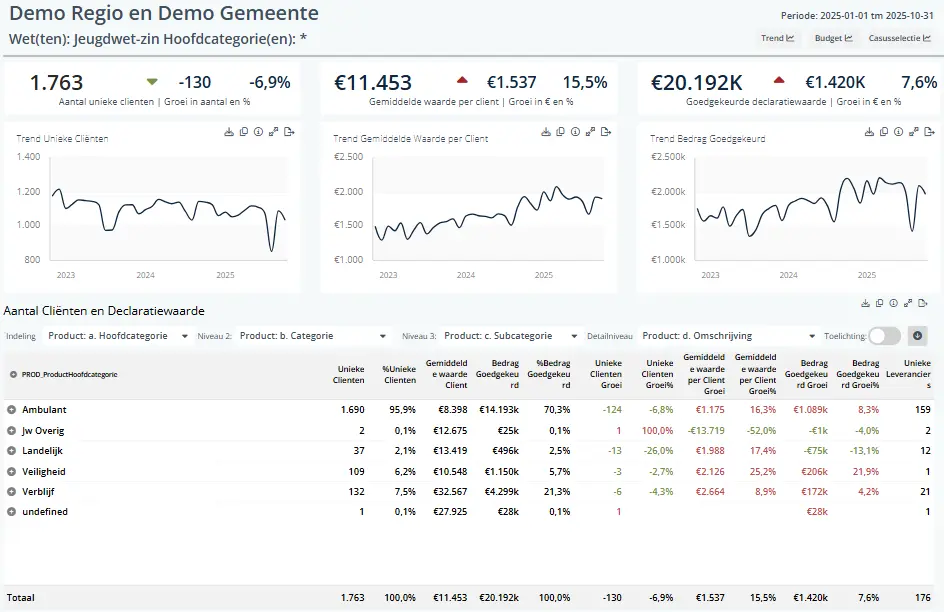Expand the Ambulant row

pyautogui.click(x=12, y=410)
